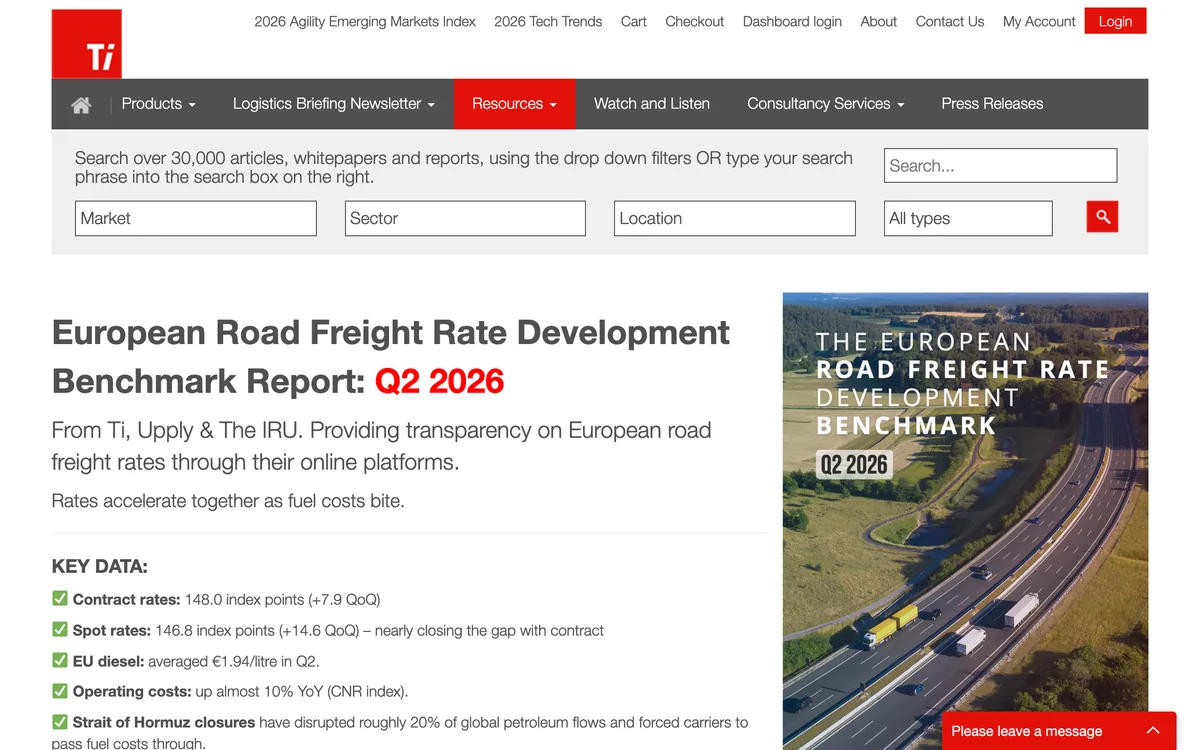
Task: Open Consultancy Services dropdown
Action: (x=825, y=104)
